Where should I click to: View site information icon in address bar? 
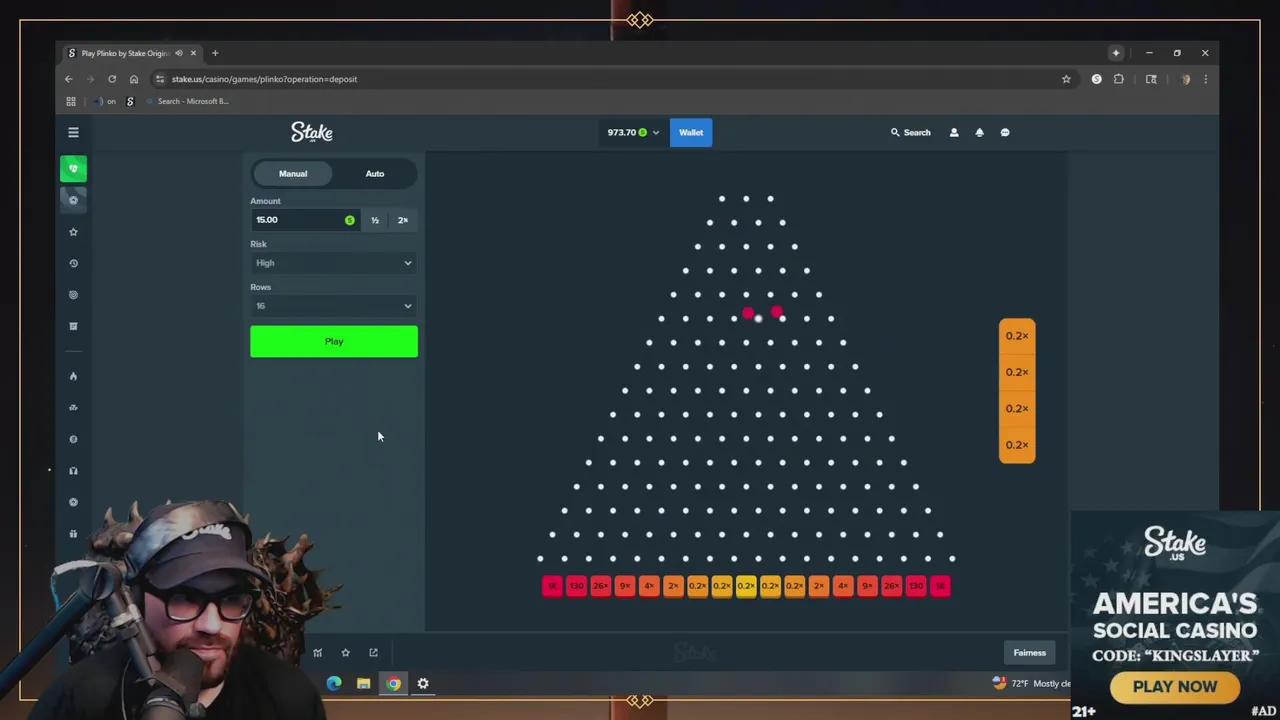tap(160, 79)
